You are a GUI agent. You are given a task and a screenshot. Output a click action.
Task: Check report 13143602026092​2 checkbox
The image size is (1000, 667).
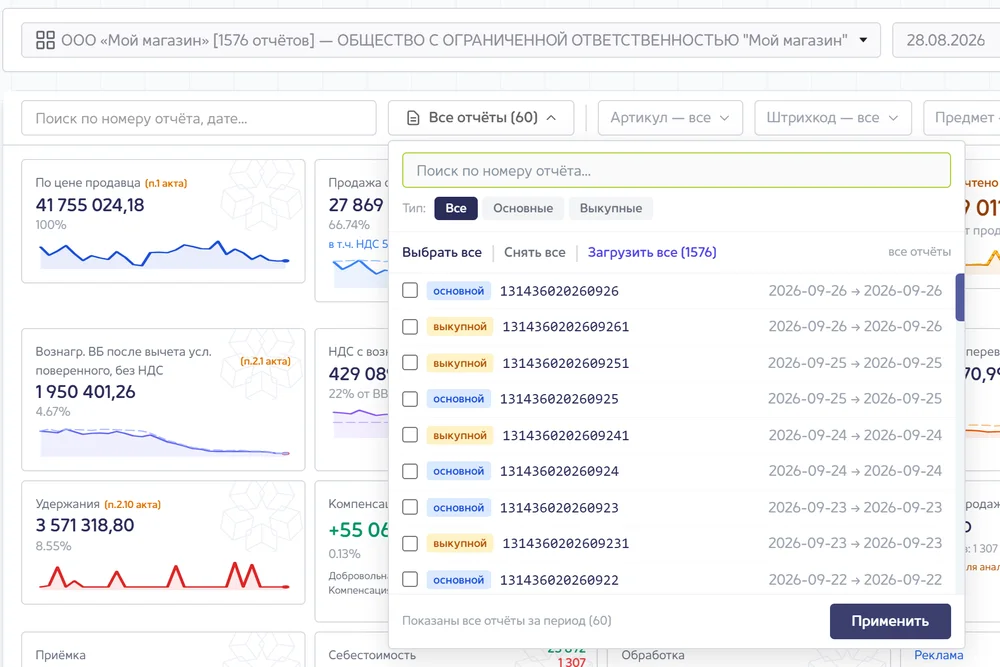coord(410,580)
